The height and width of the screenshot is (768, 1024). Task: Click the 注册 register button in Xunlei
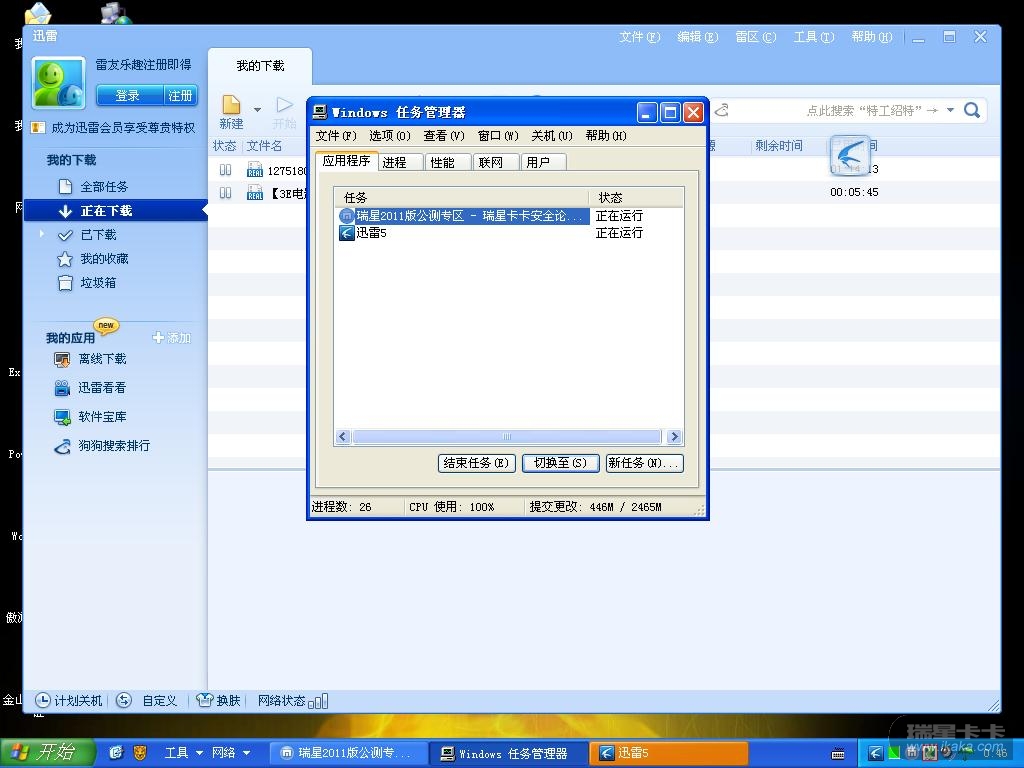180,95
